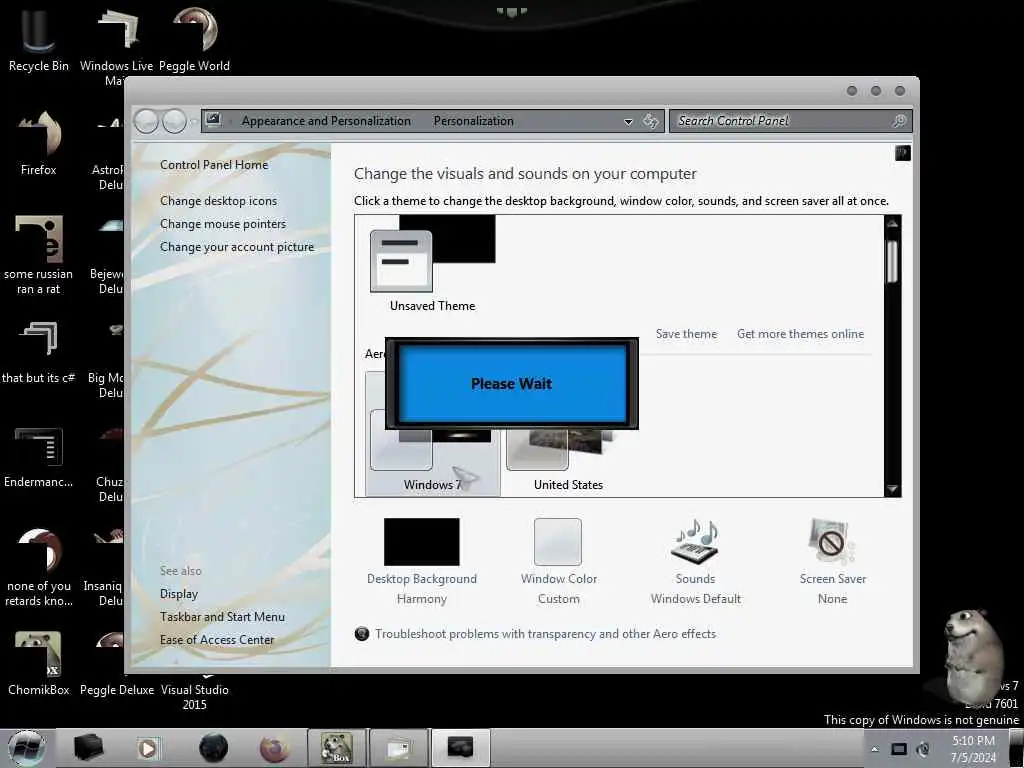Open Screen Saver None setting

click(832, 562)
